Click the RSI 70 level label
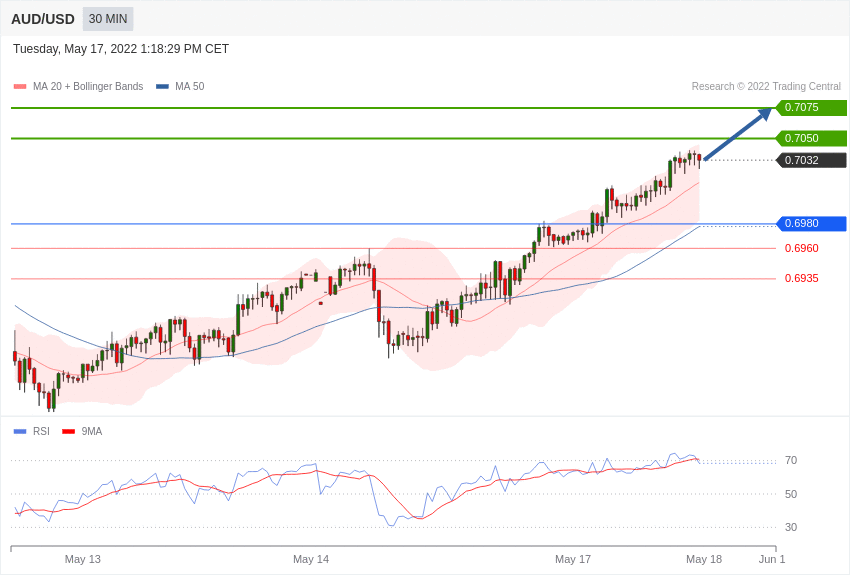850x576 pixels. [x=791, y=460]
